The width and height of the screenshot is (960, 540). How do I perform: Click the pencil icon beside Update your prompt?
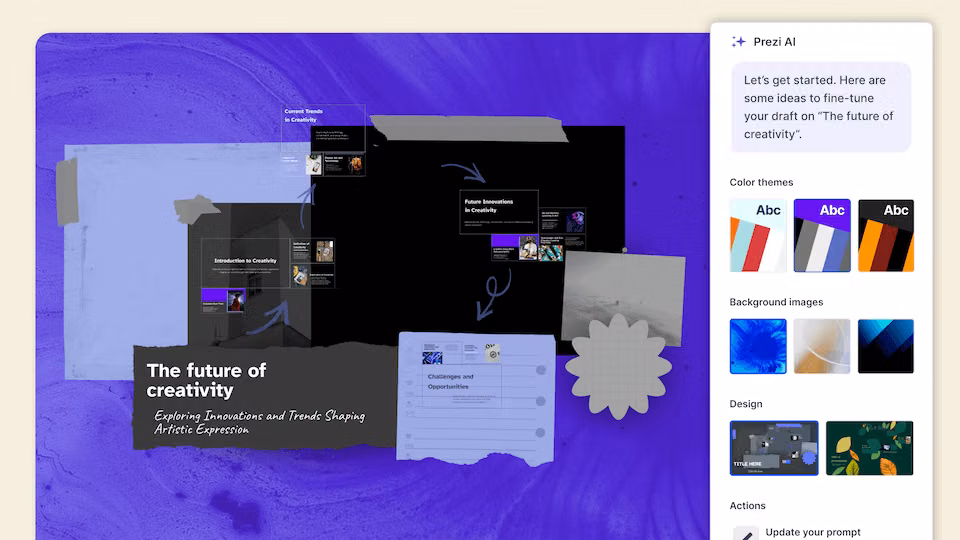pyautogui.click(x=744, y=533)
